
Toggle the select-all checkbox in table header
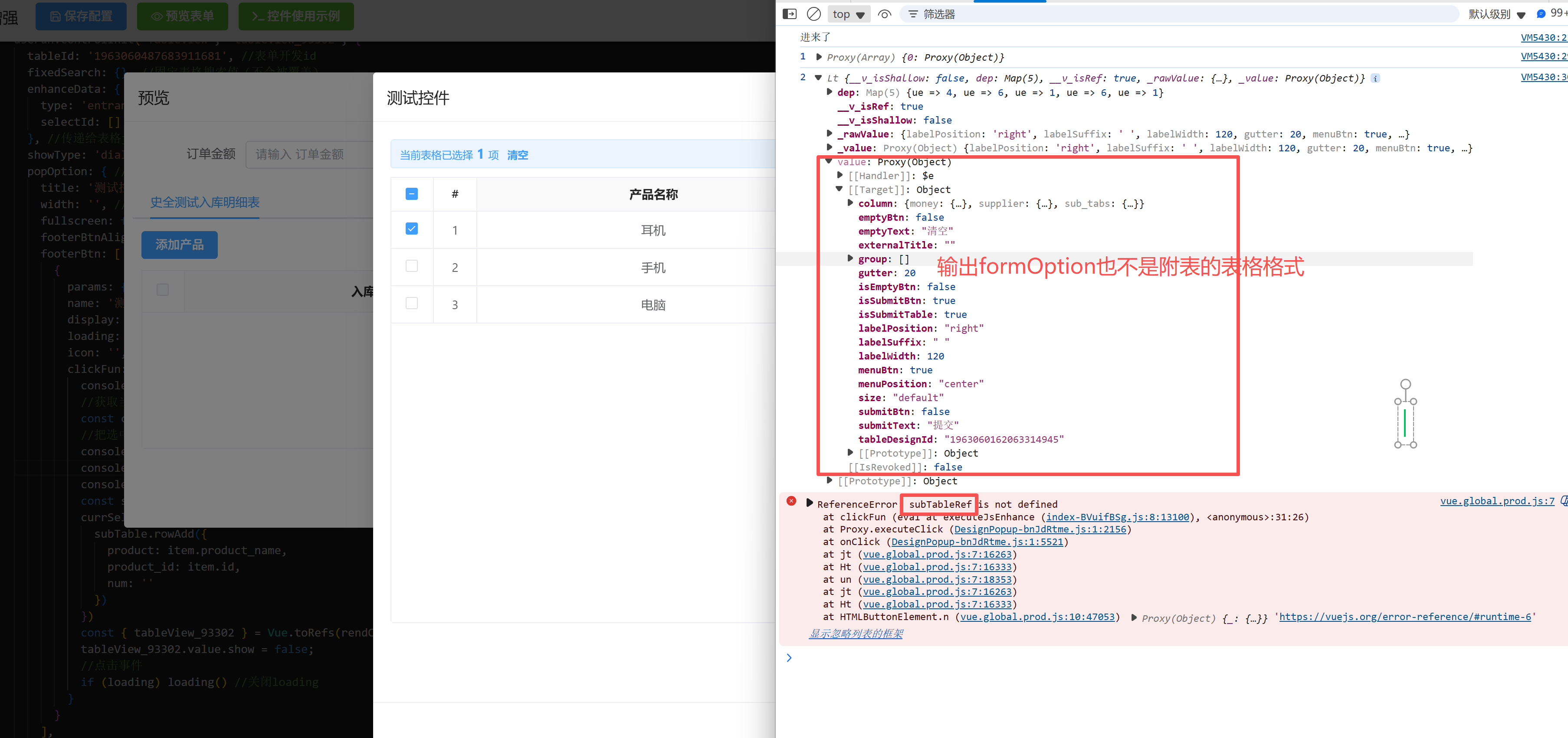click(x=412, y=193)
